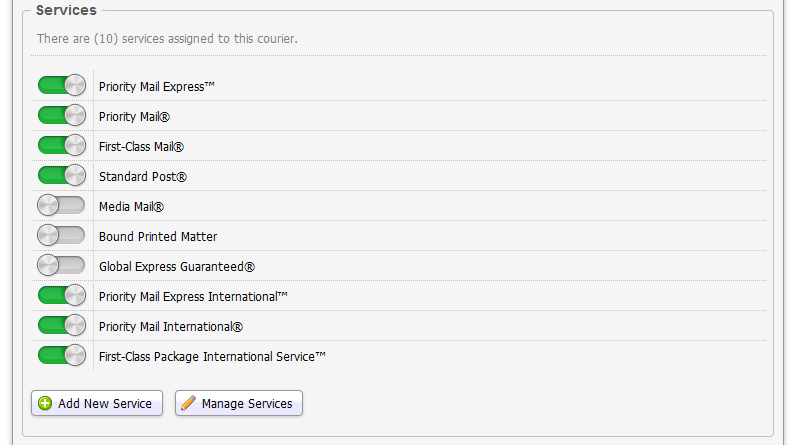Disable the Priority Mail Express™ toggle

click(61, 86)
